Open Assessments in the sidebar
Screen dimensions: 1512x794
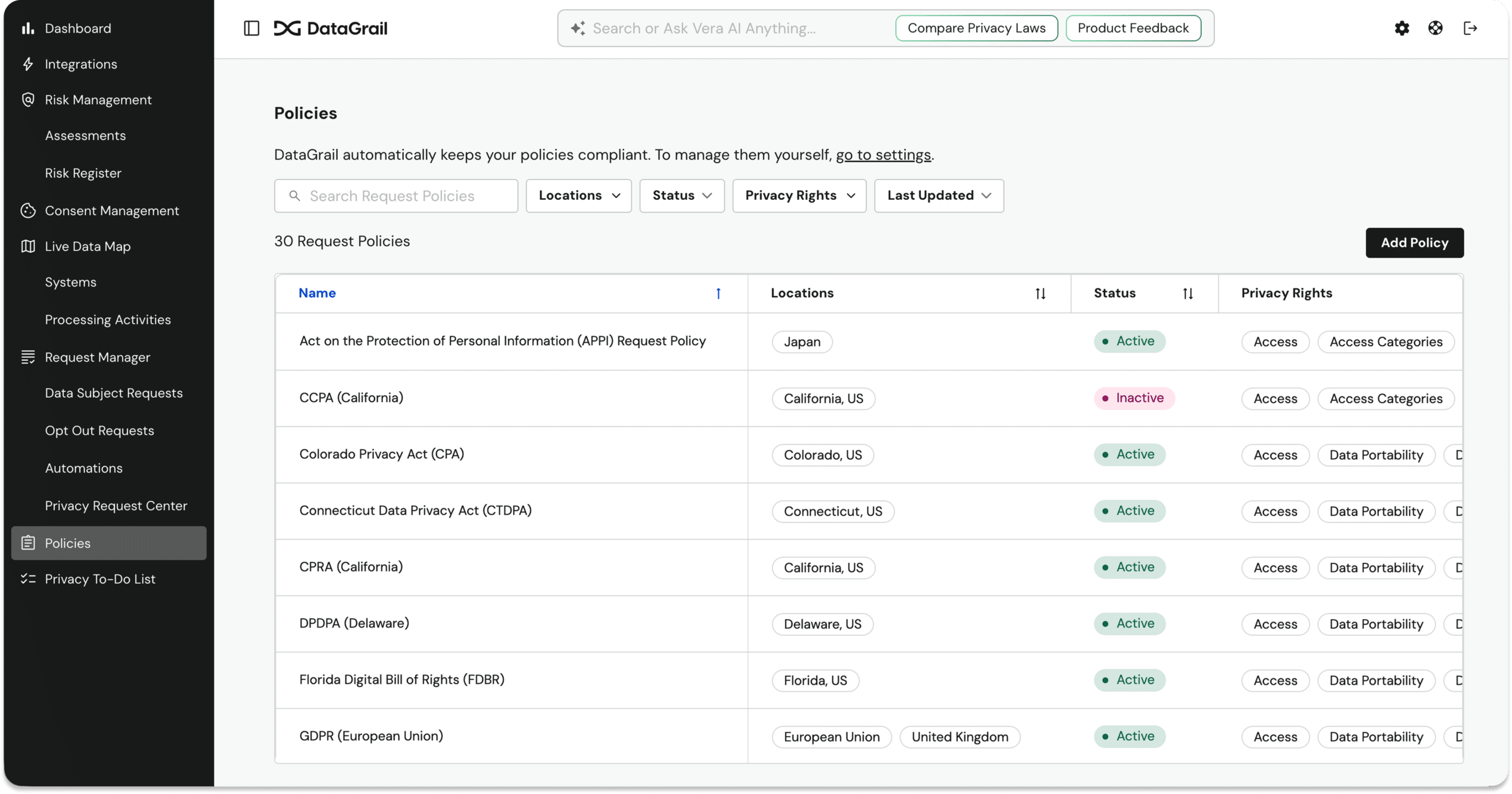(86, 135)
